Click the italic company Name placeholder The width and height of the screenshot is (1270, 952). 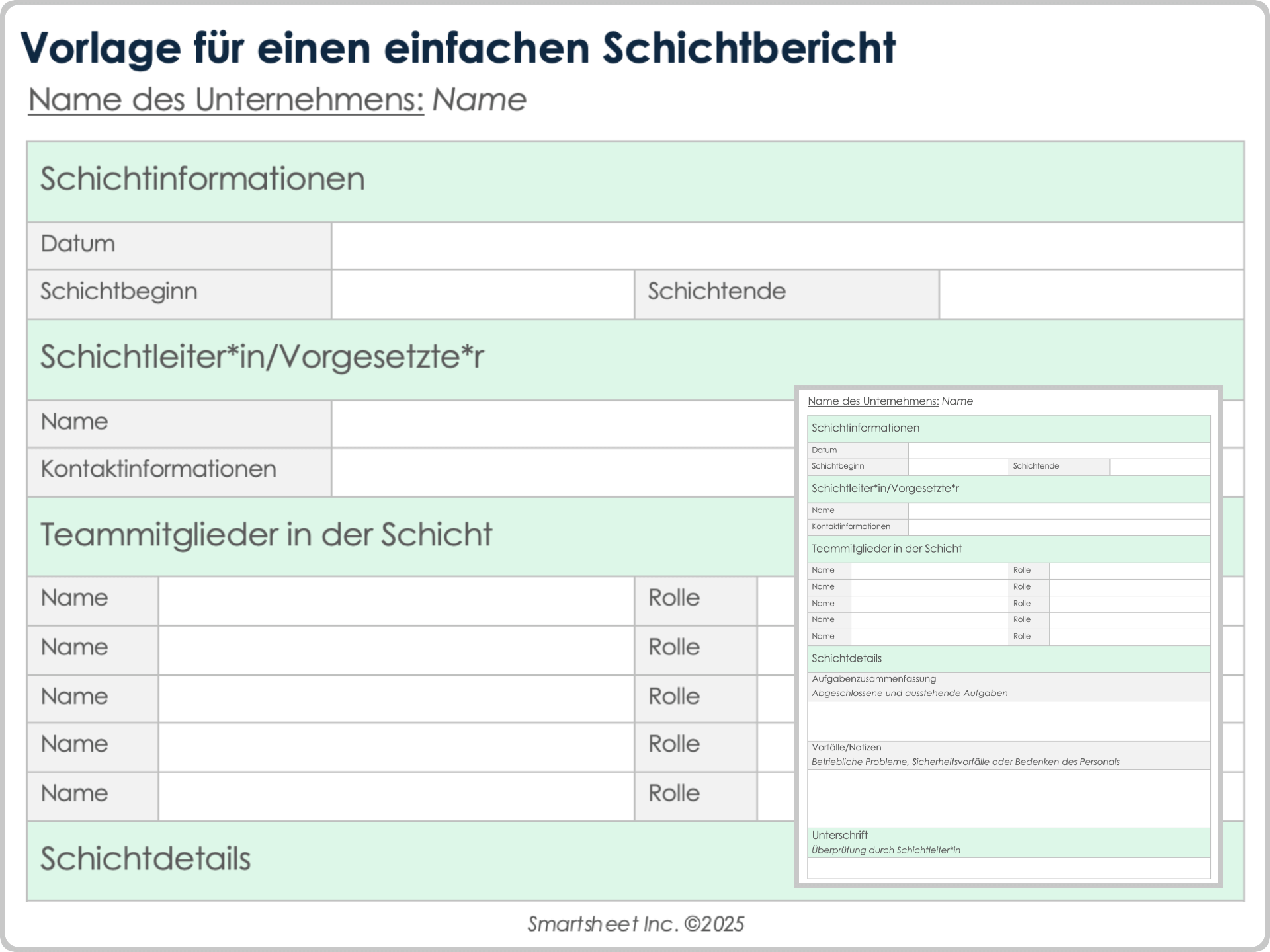coord(479,100)
